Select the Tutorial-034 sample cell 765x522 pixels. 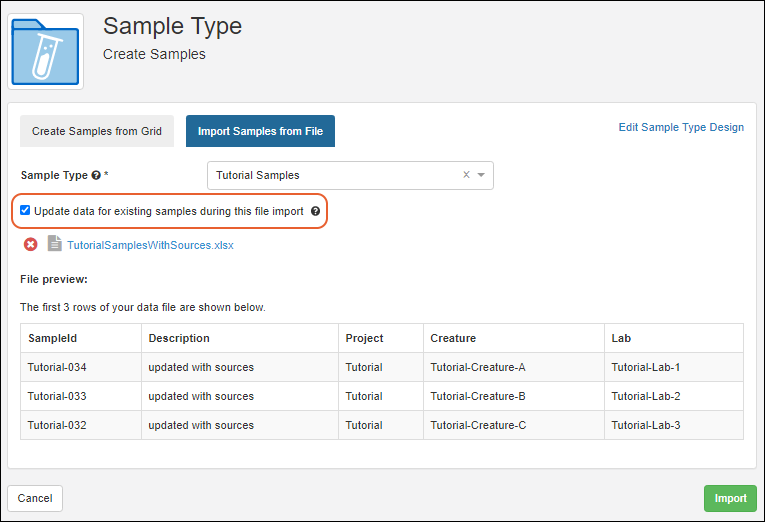[x=57, y=367]
